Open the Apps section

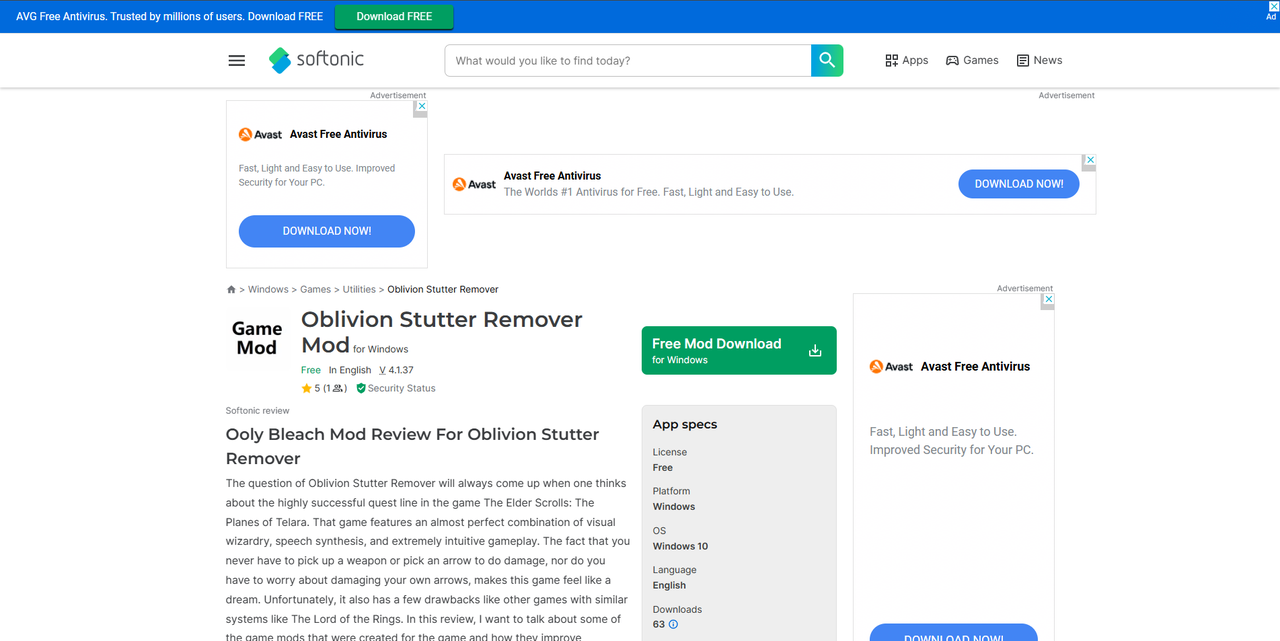907,60
